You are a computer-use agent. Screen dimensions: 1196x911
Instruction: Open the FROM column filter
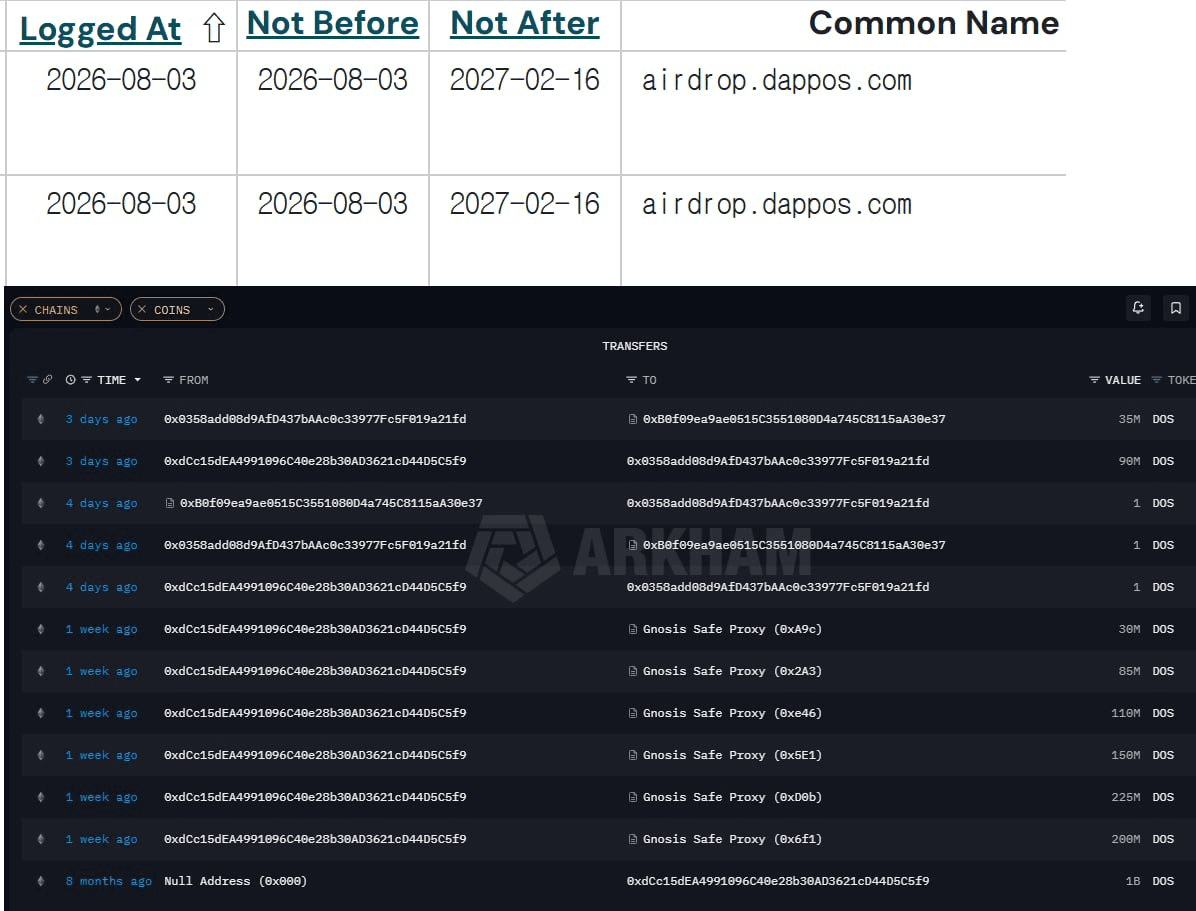click(x=168, y=379)
